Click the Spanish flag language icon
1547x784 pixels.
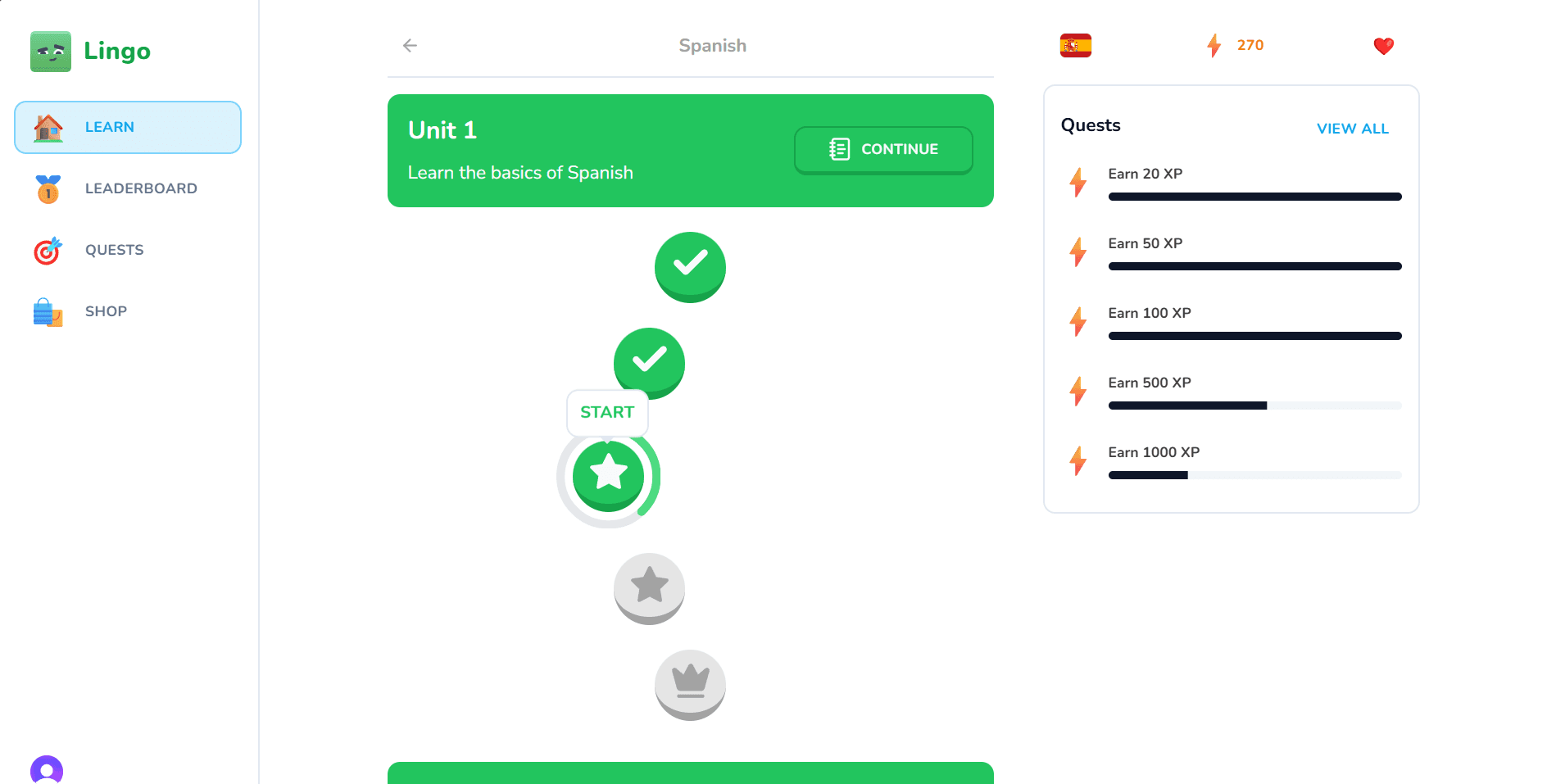tap(1074, 45)
